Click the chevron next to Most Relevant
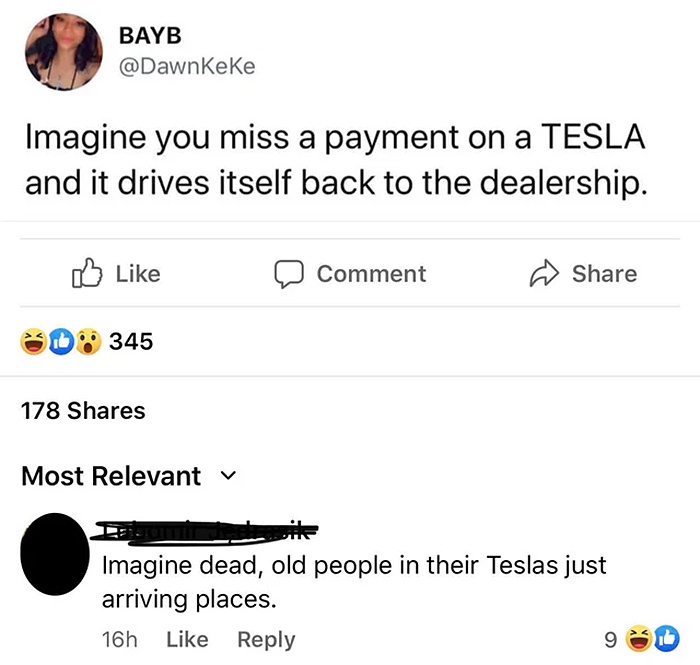The height and width of the screenshot is (665, 700). tap(229, 476)
